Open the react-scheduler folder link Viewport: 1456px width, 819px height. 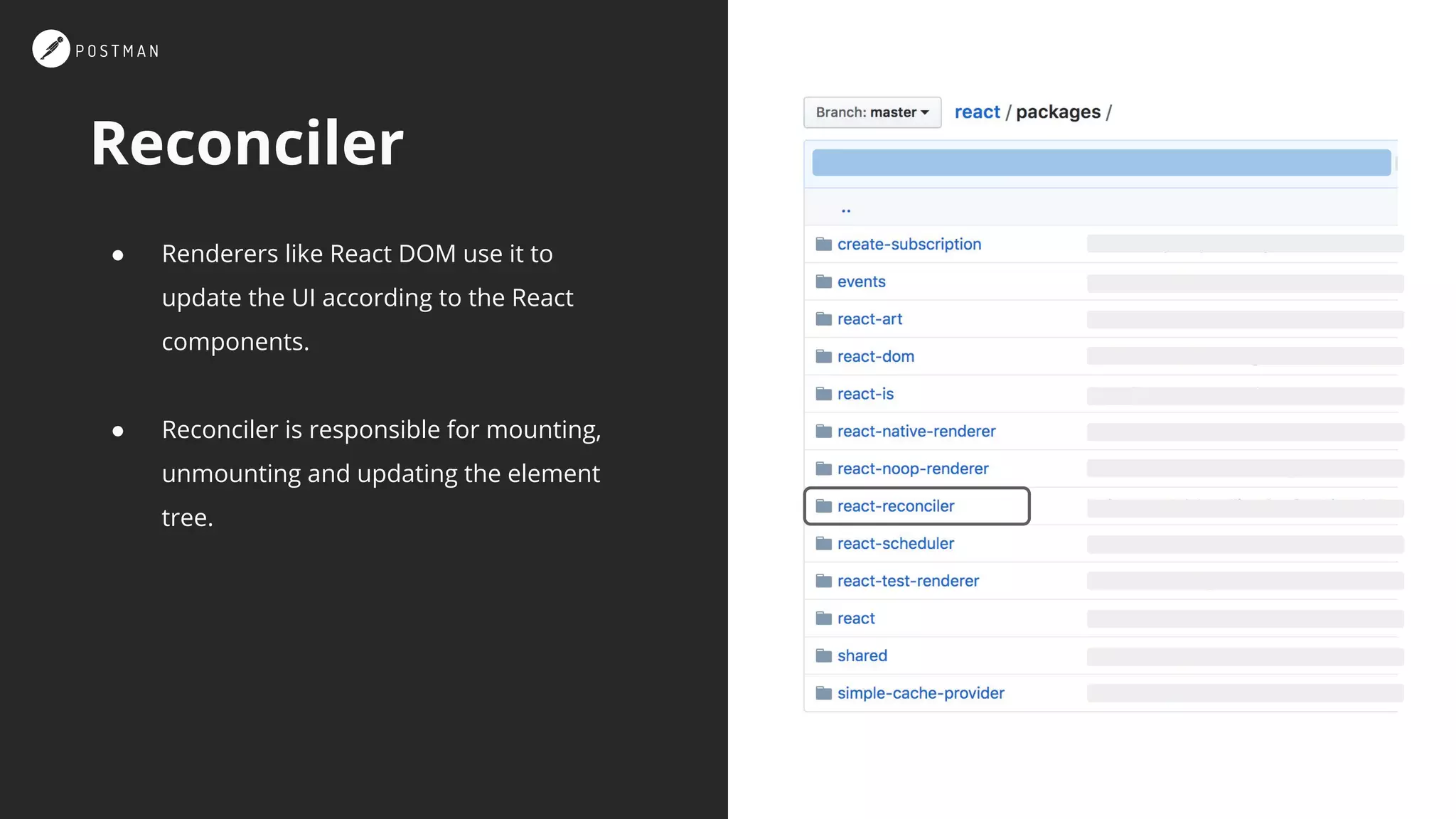coord(896,544)
